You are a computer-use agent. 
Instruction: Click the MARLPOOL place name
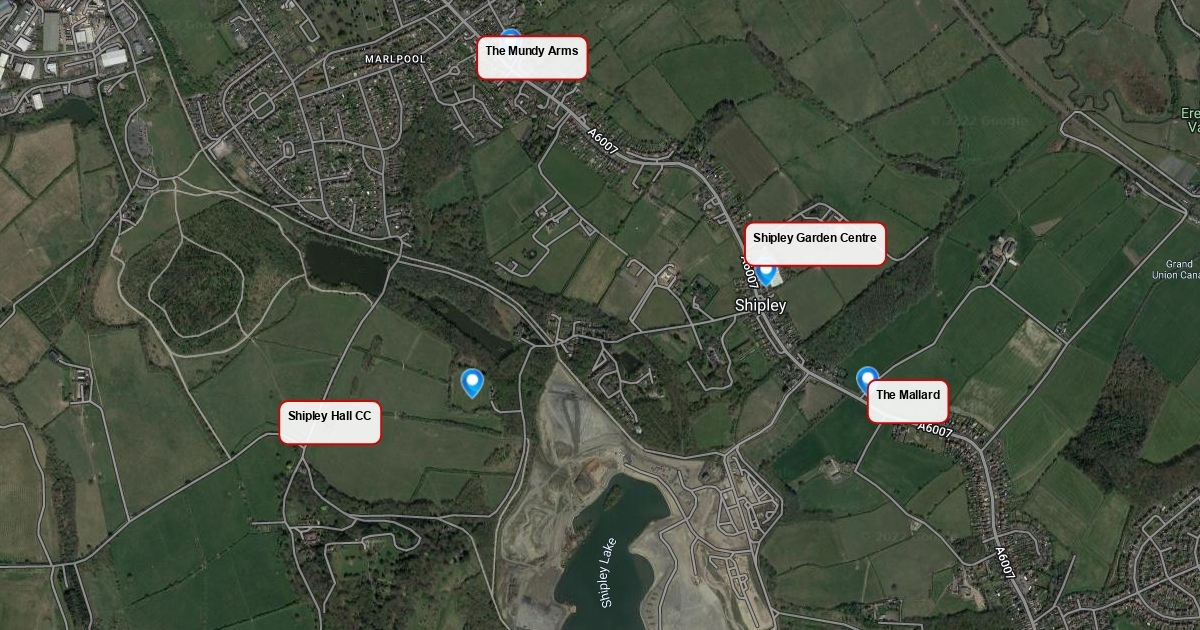coord(395,59)
